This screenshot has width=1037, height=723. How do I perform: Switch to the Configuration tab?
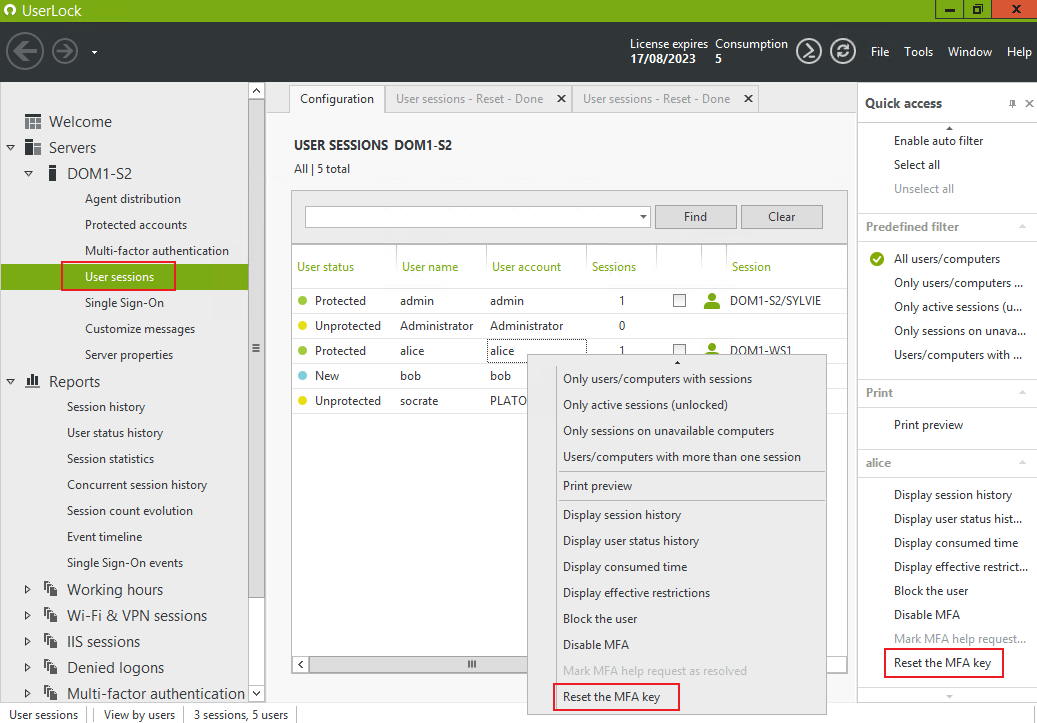click(x=337, y=99)
